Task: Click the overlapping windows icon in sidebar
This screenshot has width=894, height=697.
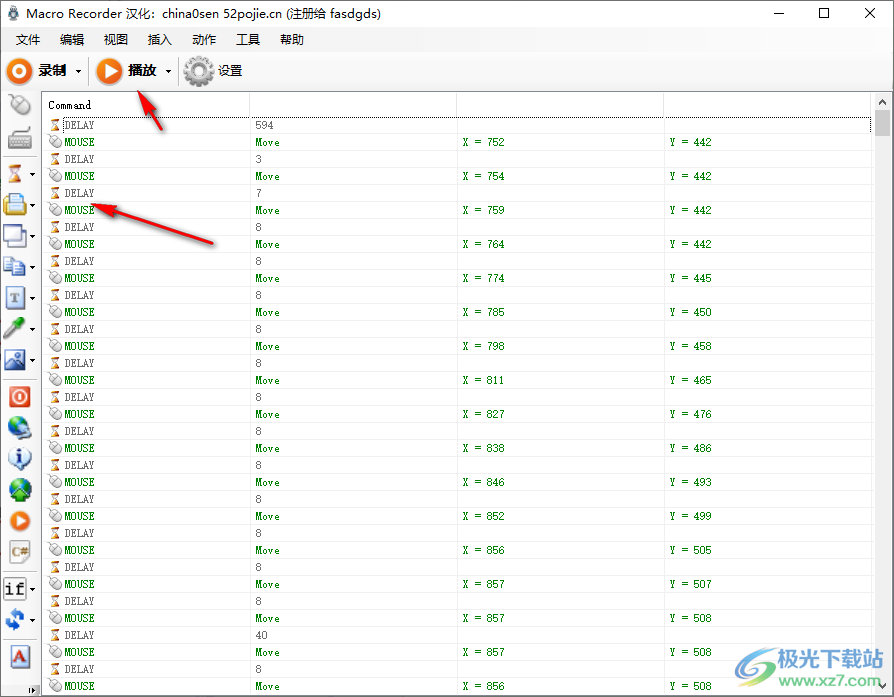Action: click(15, 236)
